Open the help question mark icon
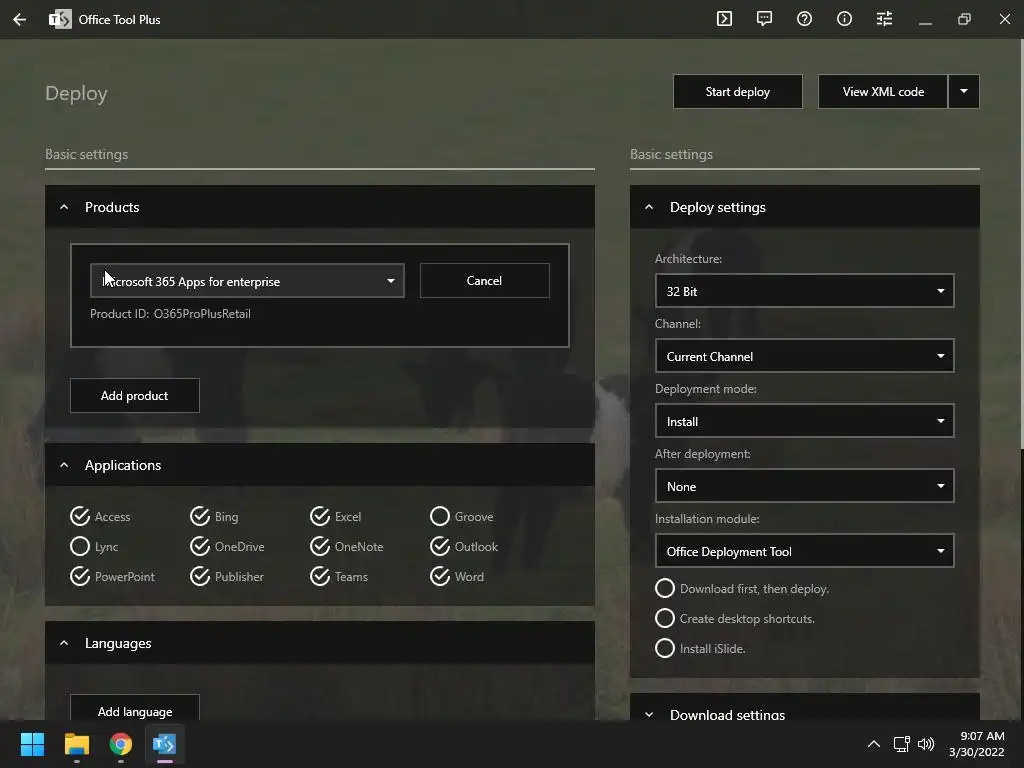This screenshot has width=1024, height=768. point(805,19)
